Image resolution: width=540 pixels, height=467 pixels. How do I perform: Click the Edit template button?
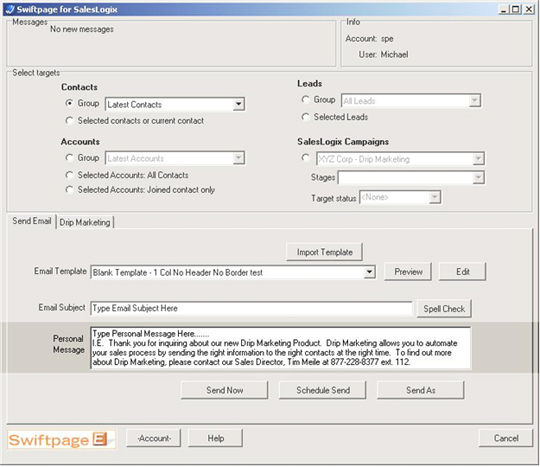coord(463,272)
